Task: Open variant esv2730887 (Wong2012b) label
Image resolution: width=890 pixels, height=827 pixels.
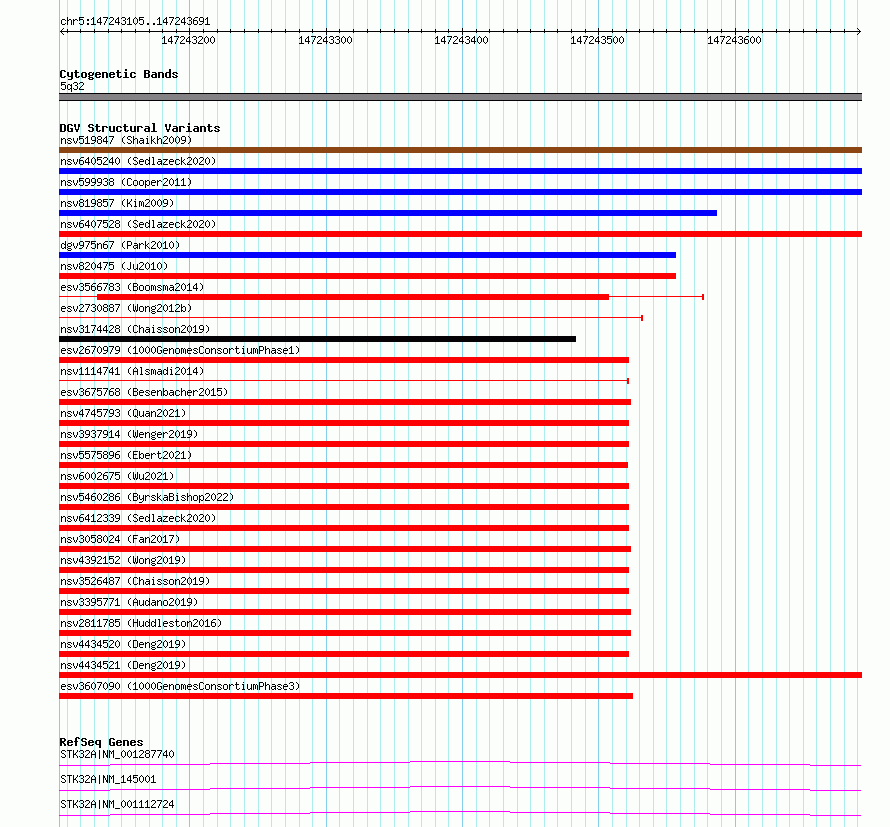Action: 126,308
